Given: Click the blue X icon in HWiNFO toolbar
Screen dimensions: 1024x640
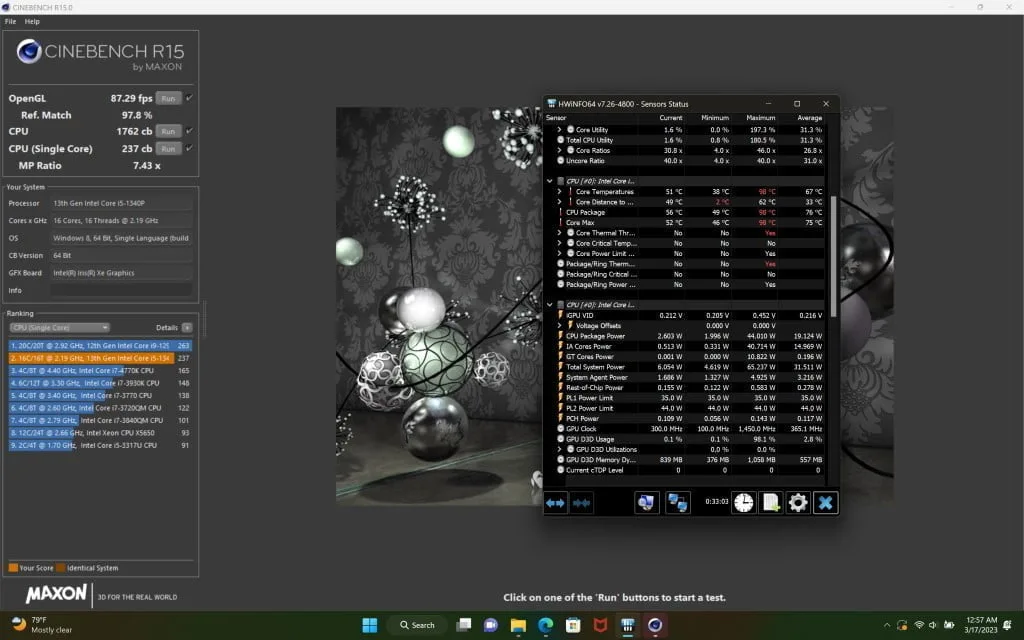Looking at the screenshot, I should tap(824, 502).
